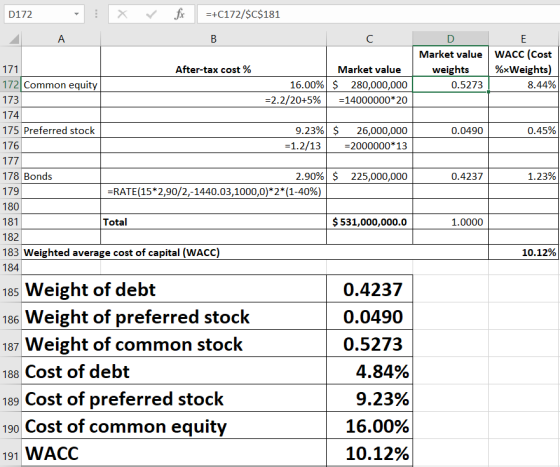Click the 1.0000 total weight cell
Image resolution: width=560 pixels, height=467 pixels.
coord(450,222)
